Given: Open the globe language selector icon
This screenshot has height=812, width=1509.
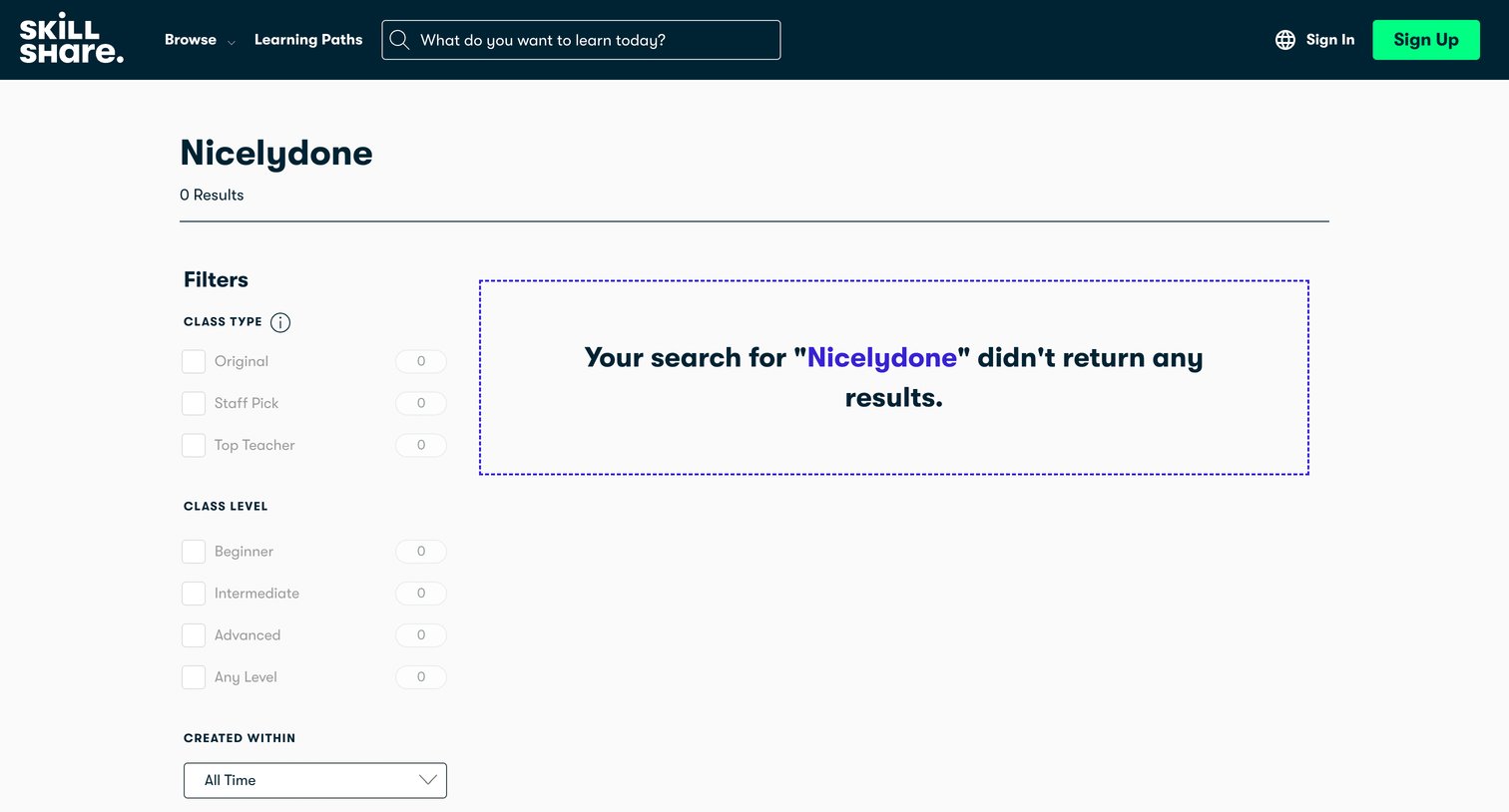Looking at the screenshot, I should coord(1285,40).
